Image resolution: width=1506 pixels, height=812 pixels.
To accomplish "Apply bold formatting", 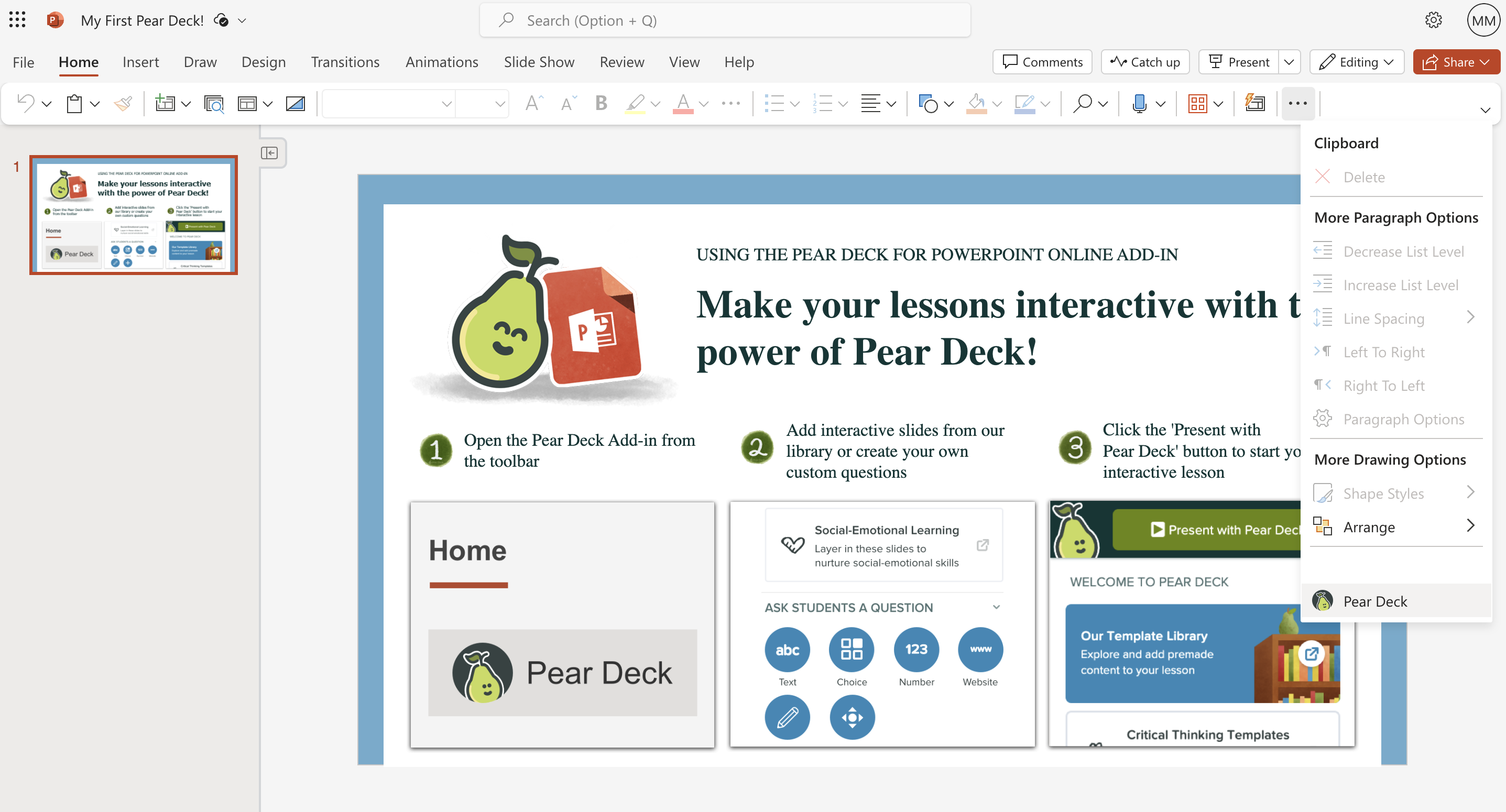I will 601,104.
